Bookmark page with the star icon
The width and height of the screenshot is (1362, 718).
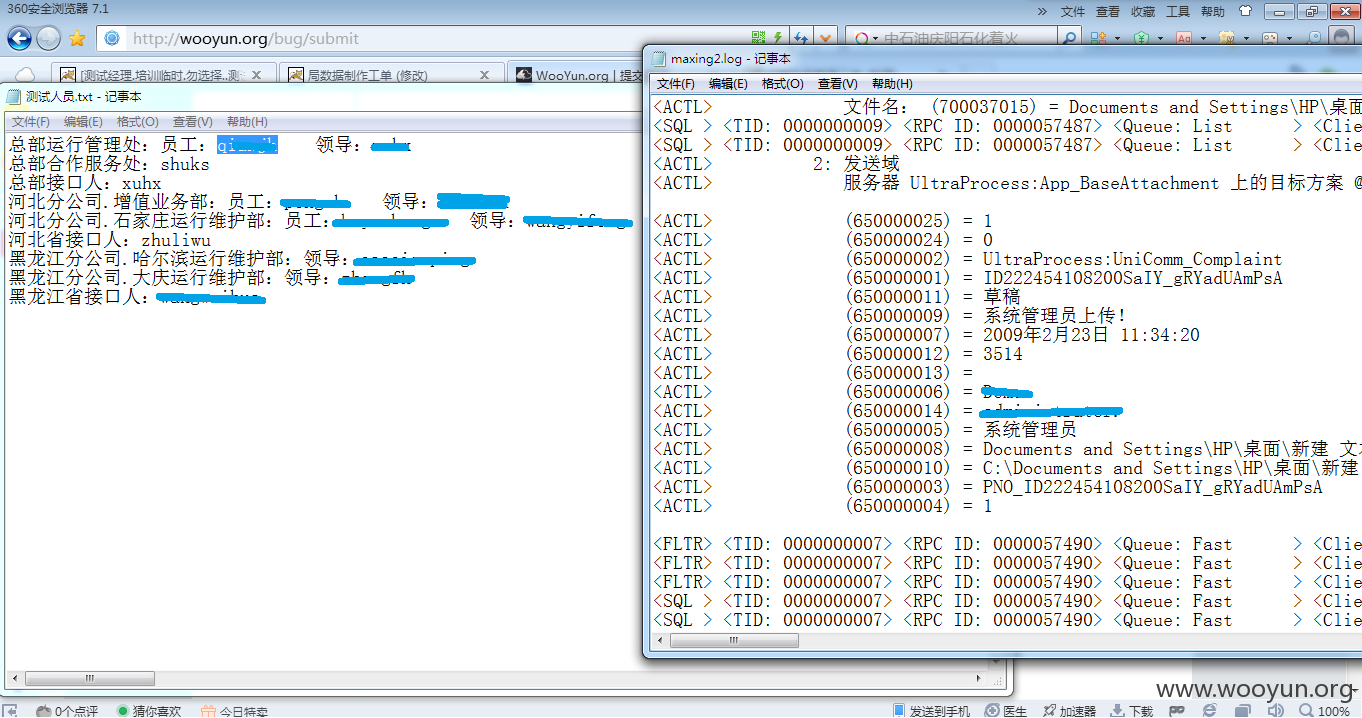(x=77, y=40)
